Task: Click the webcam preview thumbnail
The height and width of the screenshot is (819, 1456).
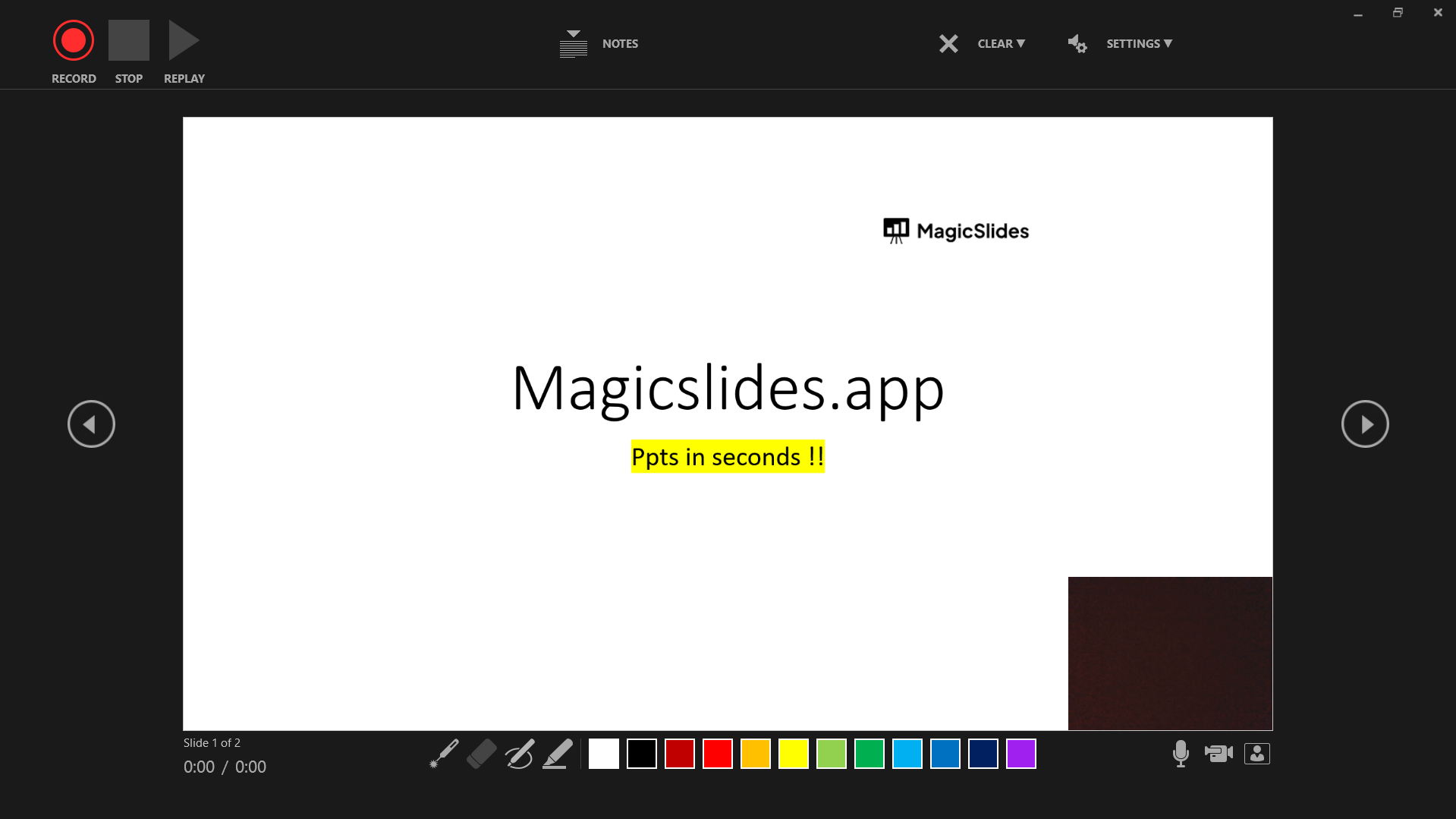Action: [1170, 653]
